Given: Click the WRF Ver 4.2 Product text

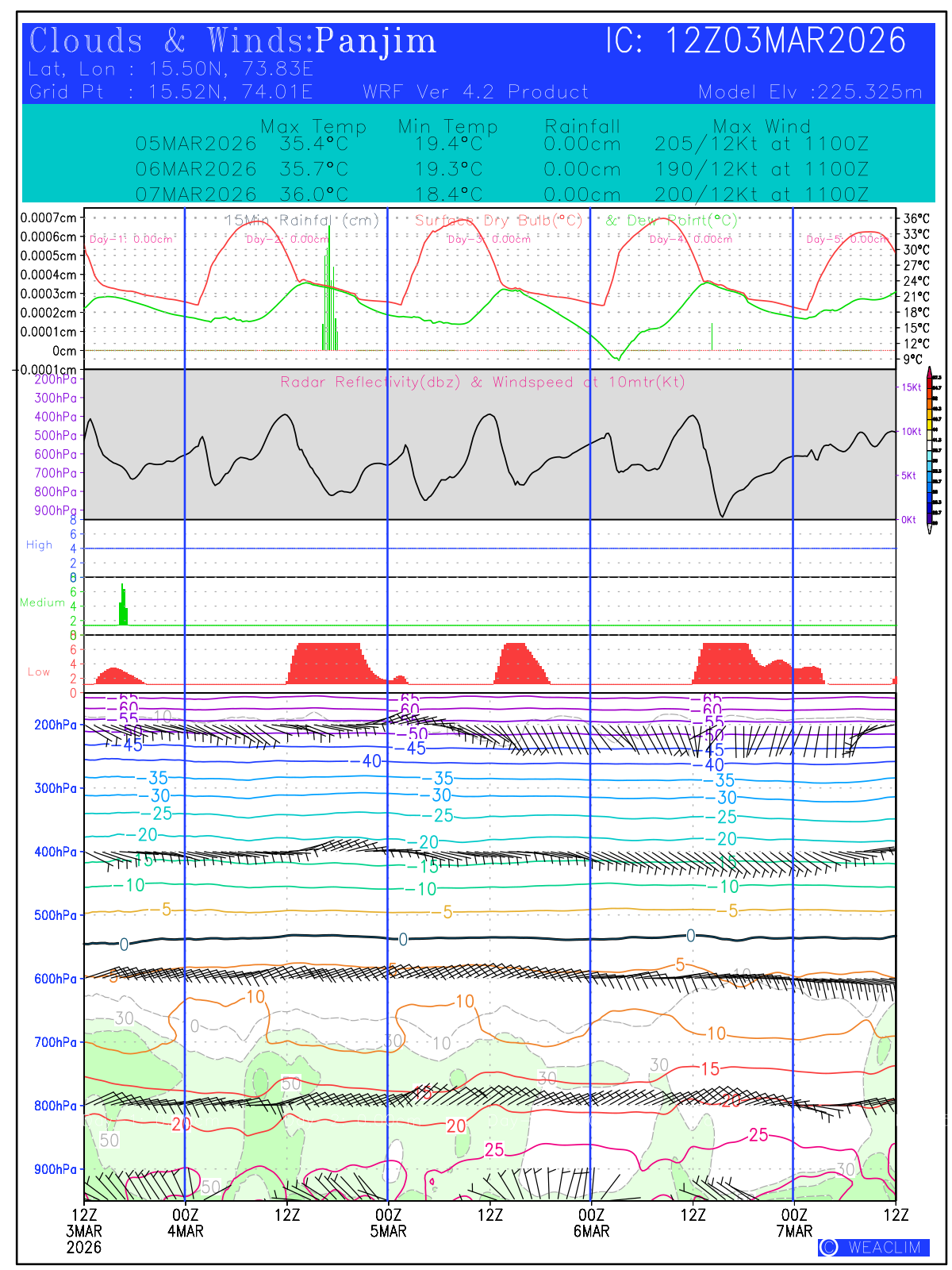Looking at the screenshot, I should click(x=475, y=92).
